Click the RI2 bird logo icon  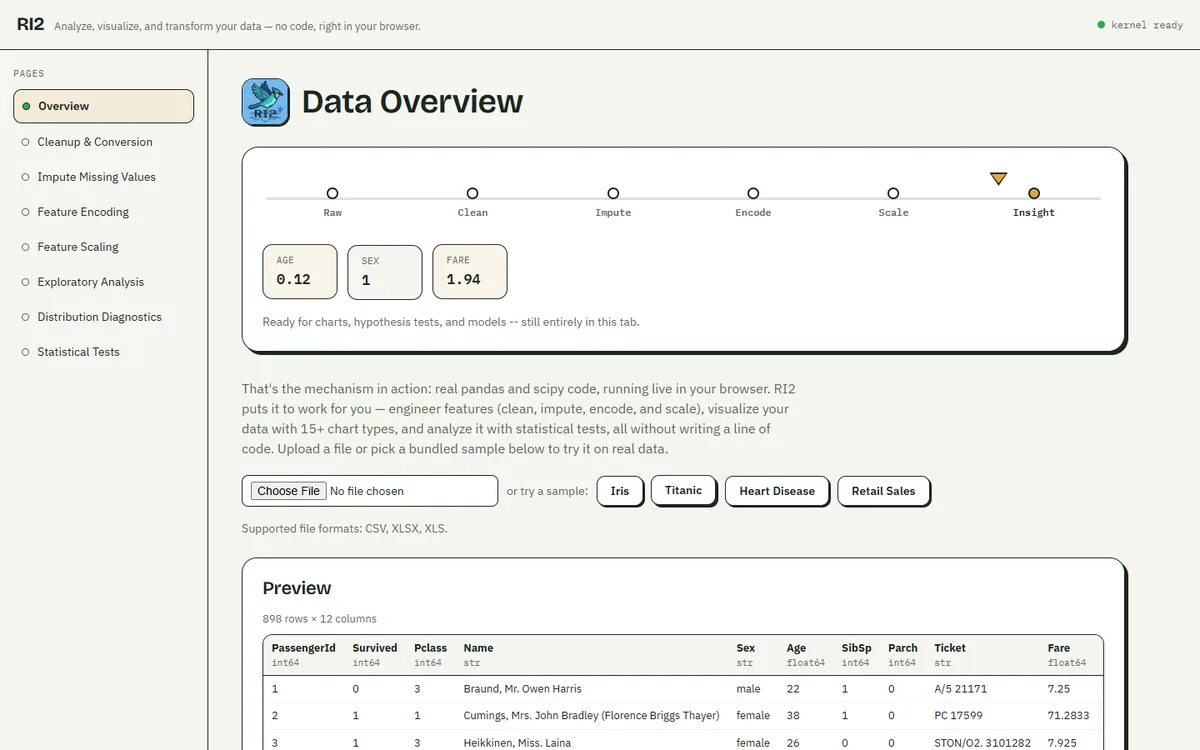pos(265,102)
